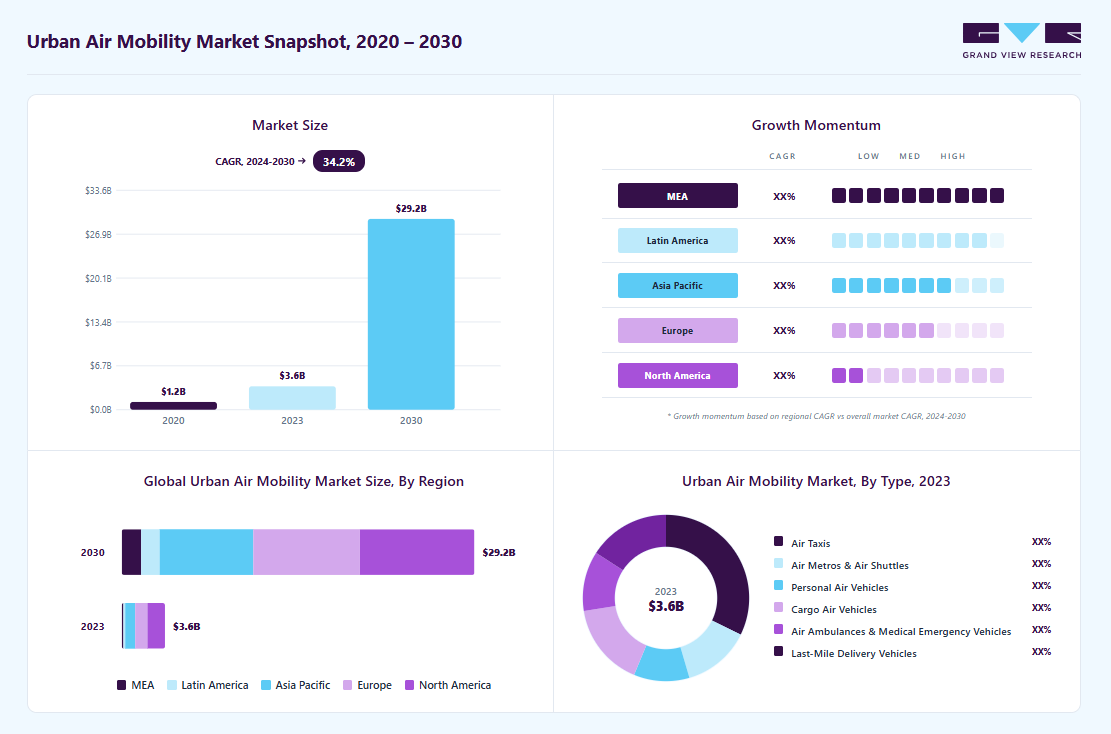Click the Air Metros & Air Shuttles legend label
This screenshot has height=734, width=1111.
(850, 565)
